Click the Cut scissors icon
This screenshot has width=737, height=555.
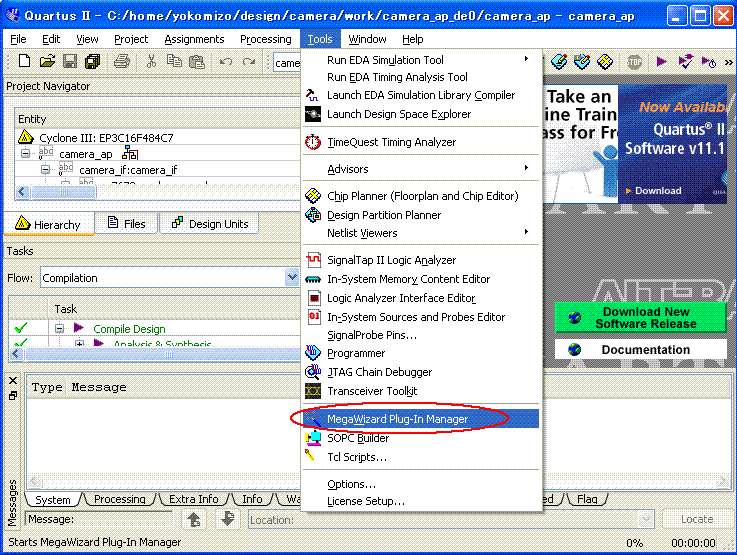(x=151, y=61)
